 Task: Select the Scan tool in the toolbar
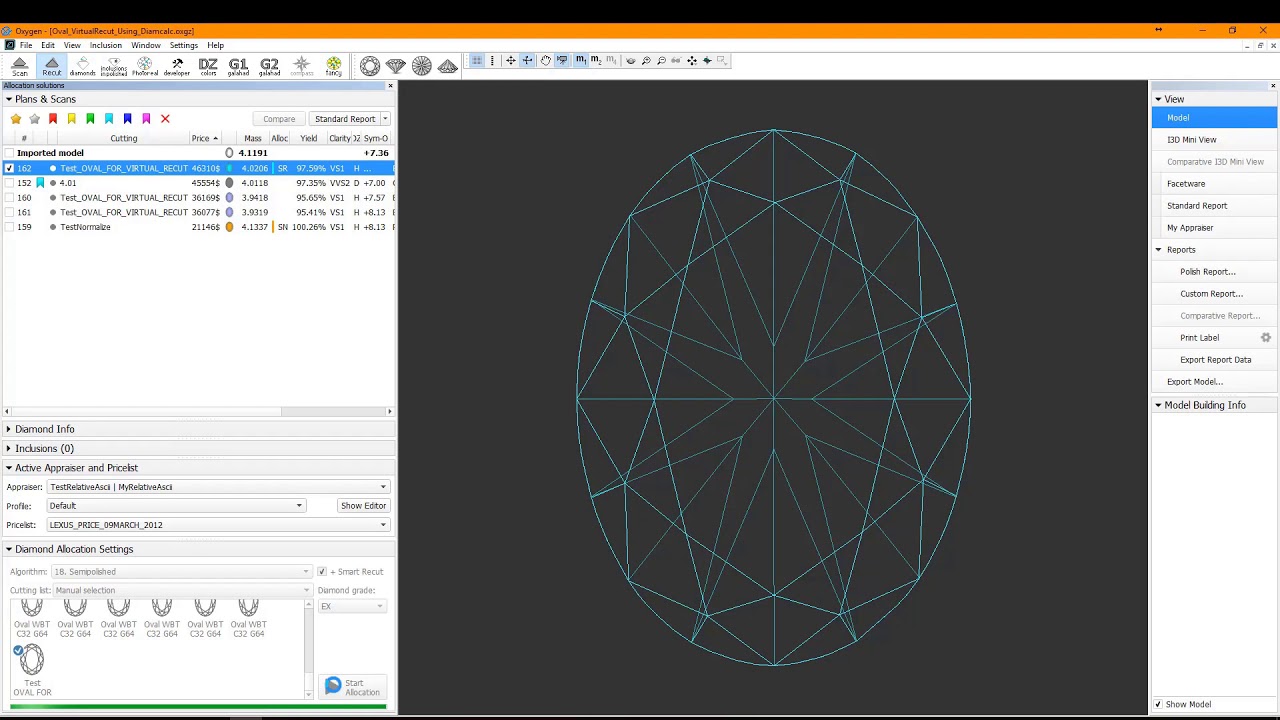(20, 66)
